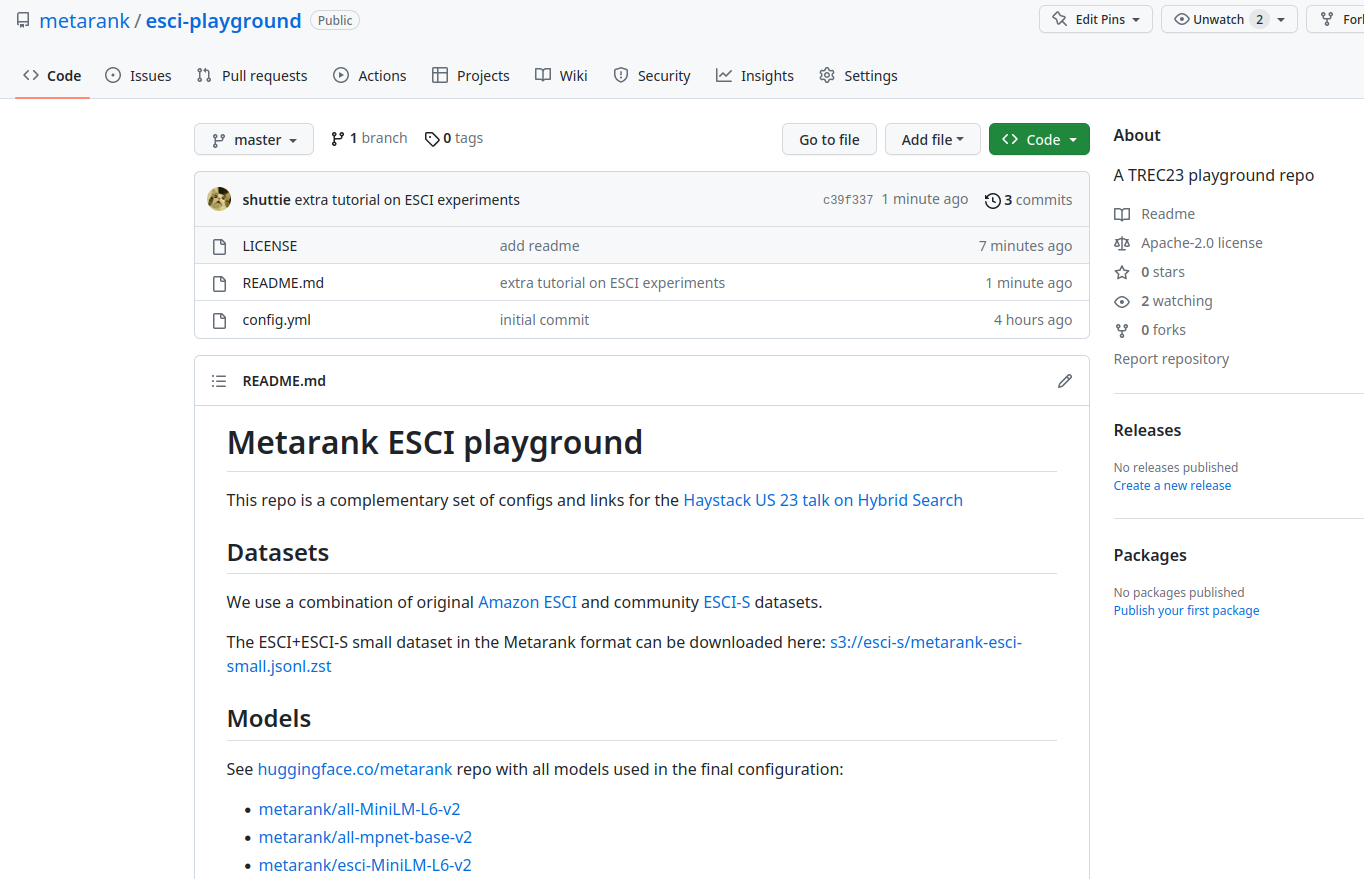Open the Wiki tab
Image resolution: width=1364 pixels, height=879 pixels.
tap(561, 75)
